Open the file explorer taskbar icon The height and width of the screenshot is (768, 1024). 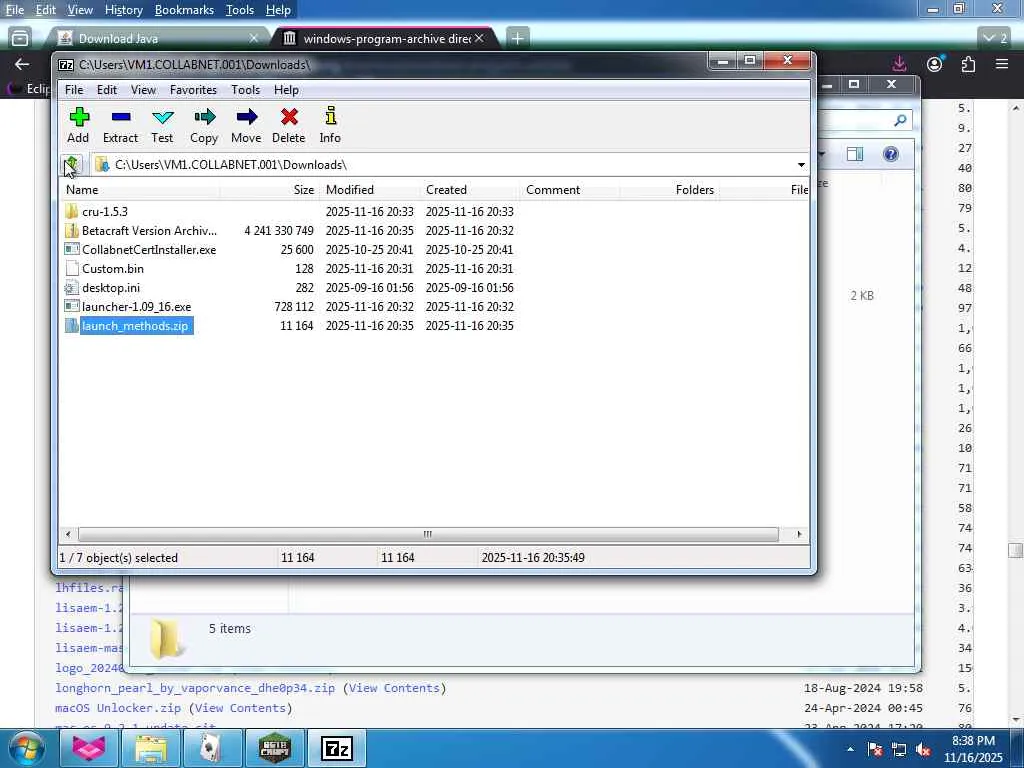[x=151, y=748]
